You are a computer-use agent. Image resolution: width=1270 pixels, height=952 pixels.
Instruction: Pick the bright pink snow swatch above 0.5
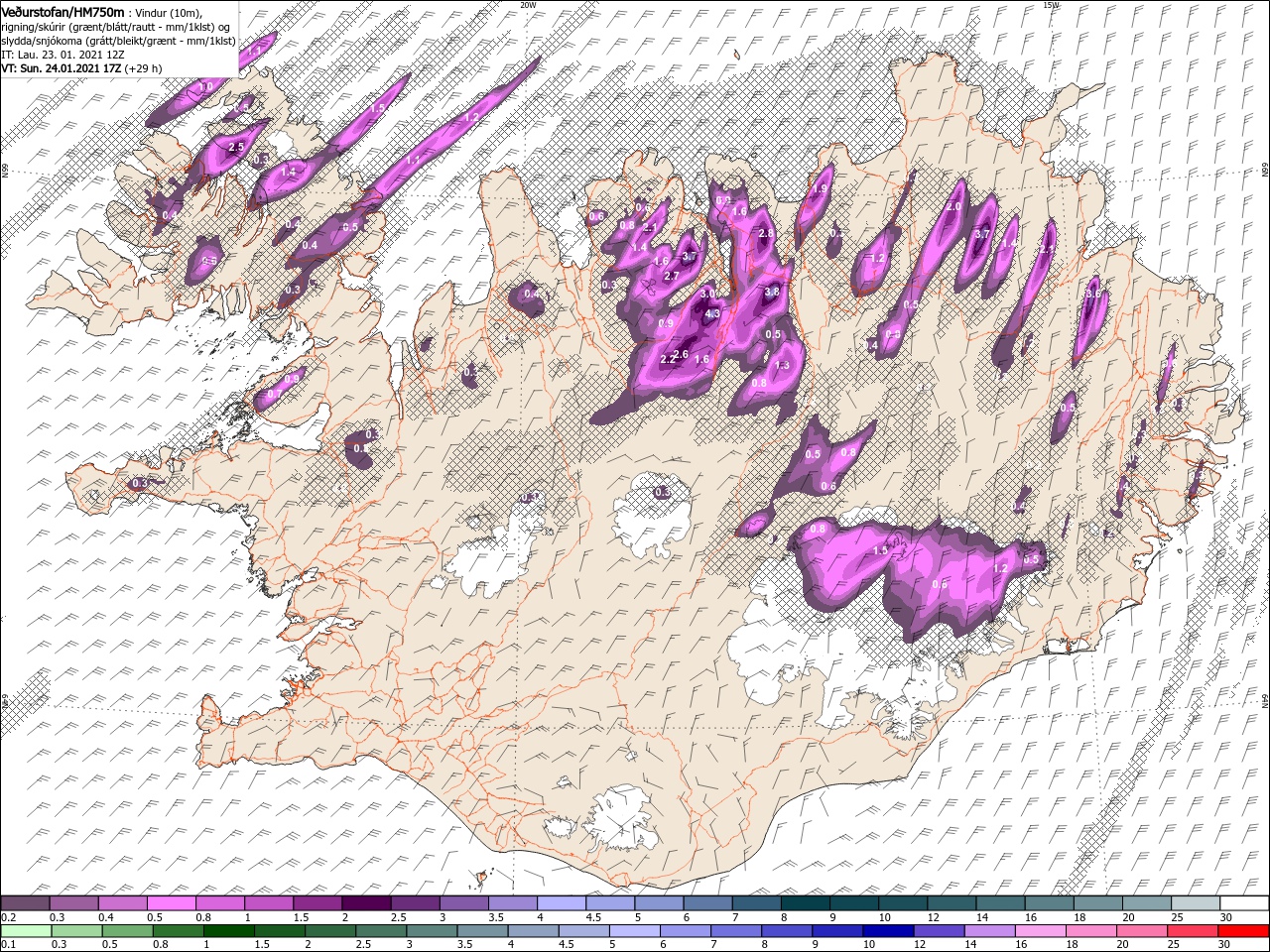pos(171,903)
